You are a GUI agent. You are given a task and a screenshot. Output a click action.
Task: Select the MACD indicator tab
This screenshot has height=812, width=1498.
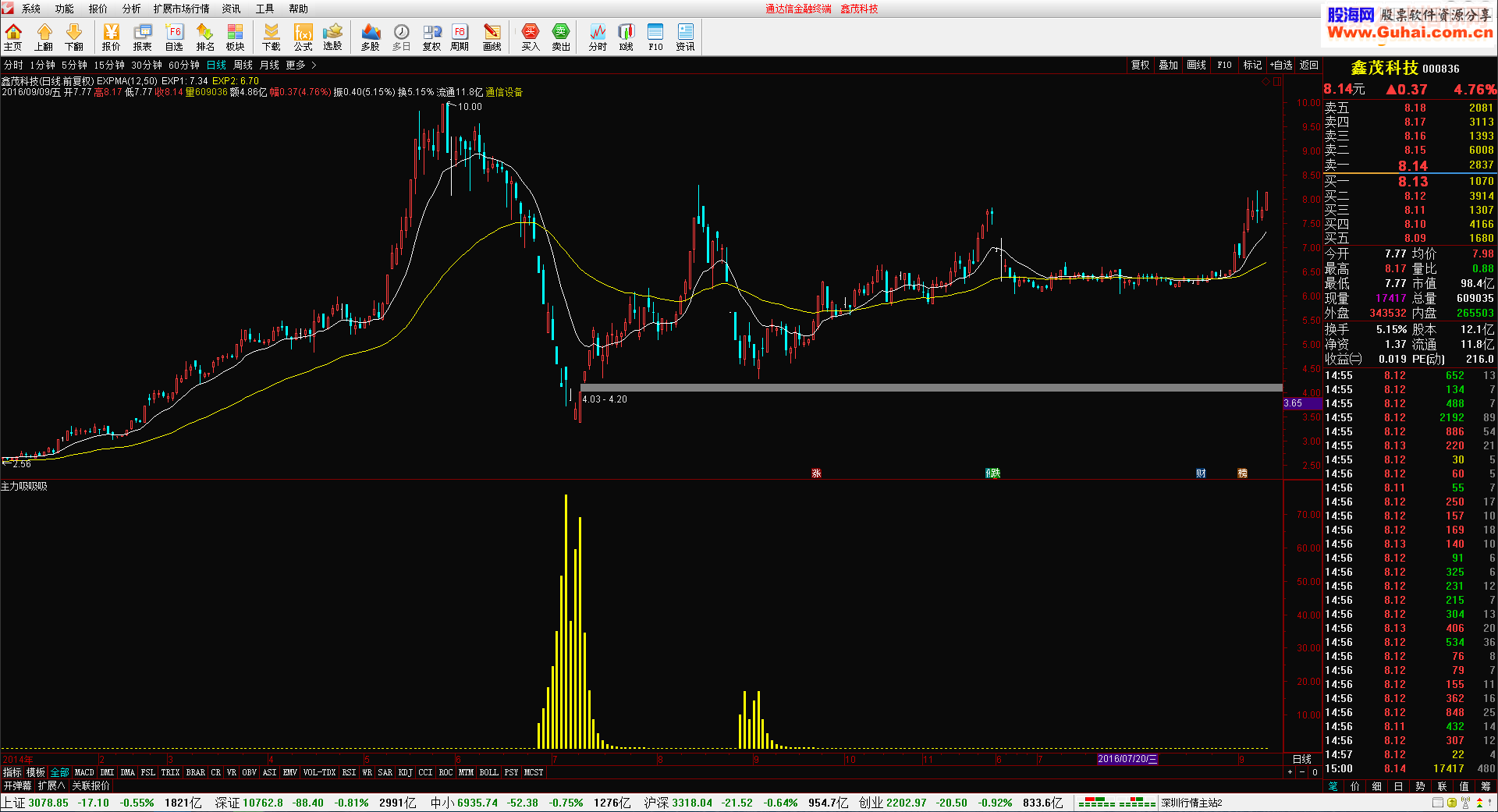(84, 772)
